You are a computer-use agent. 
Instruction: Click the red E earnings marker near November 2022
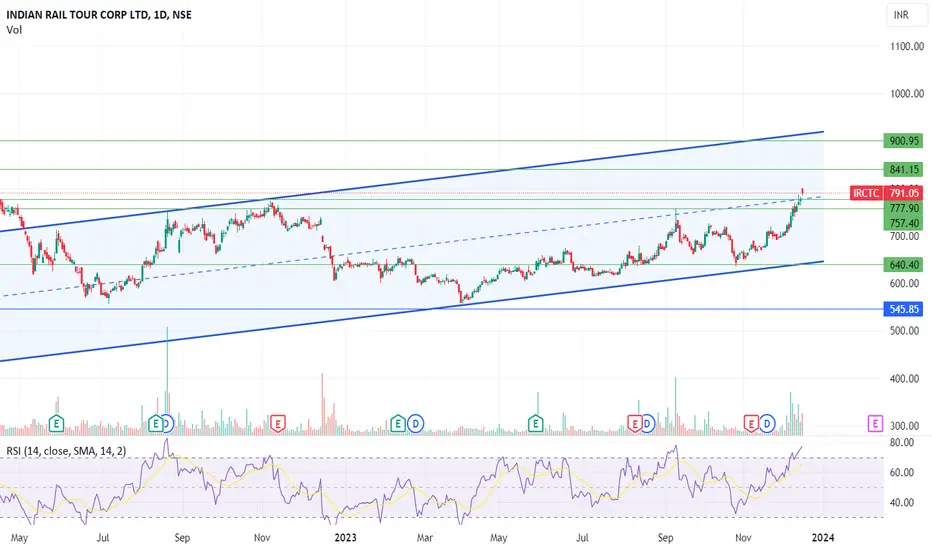pyautogui.click(x=278, y=423)
